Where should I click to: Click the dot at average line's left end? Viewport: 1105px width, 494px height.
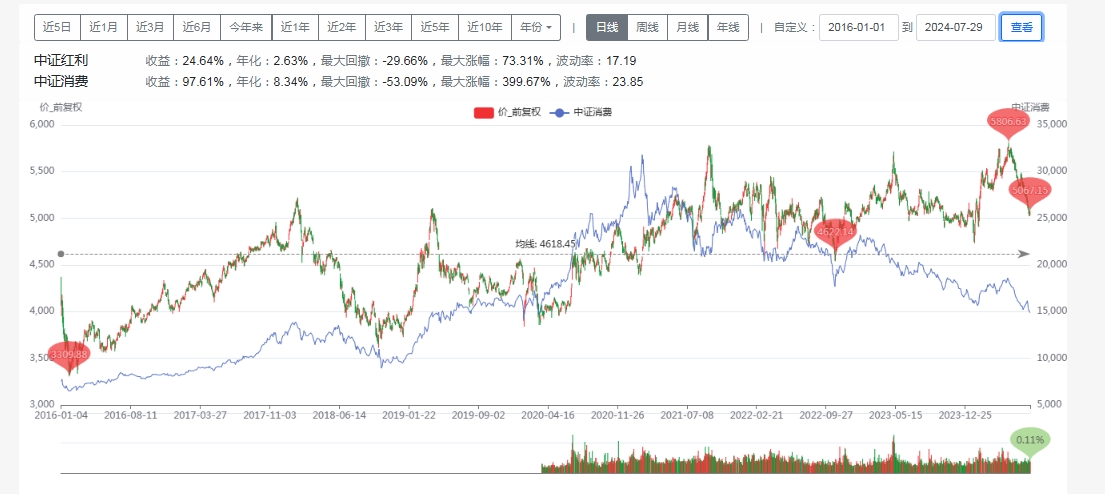tap(61, 254)
